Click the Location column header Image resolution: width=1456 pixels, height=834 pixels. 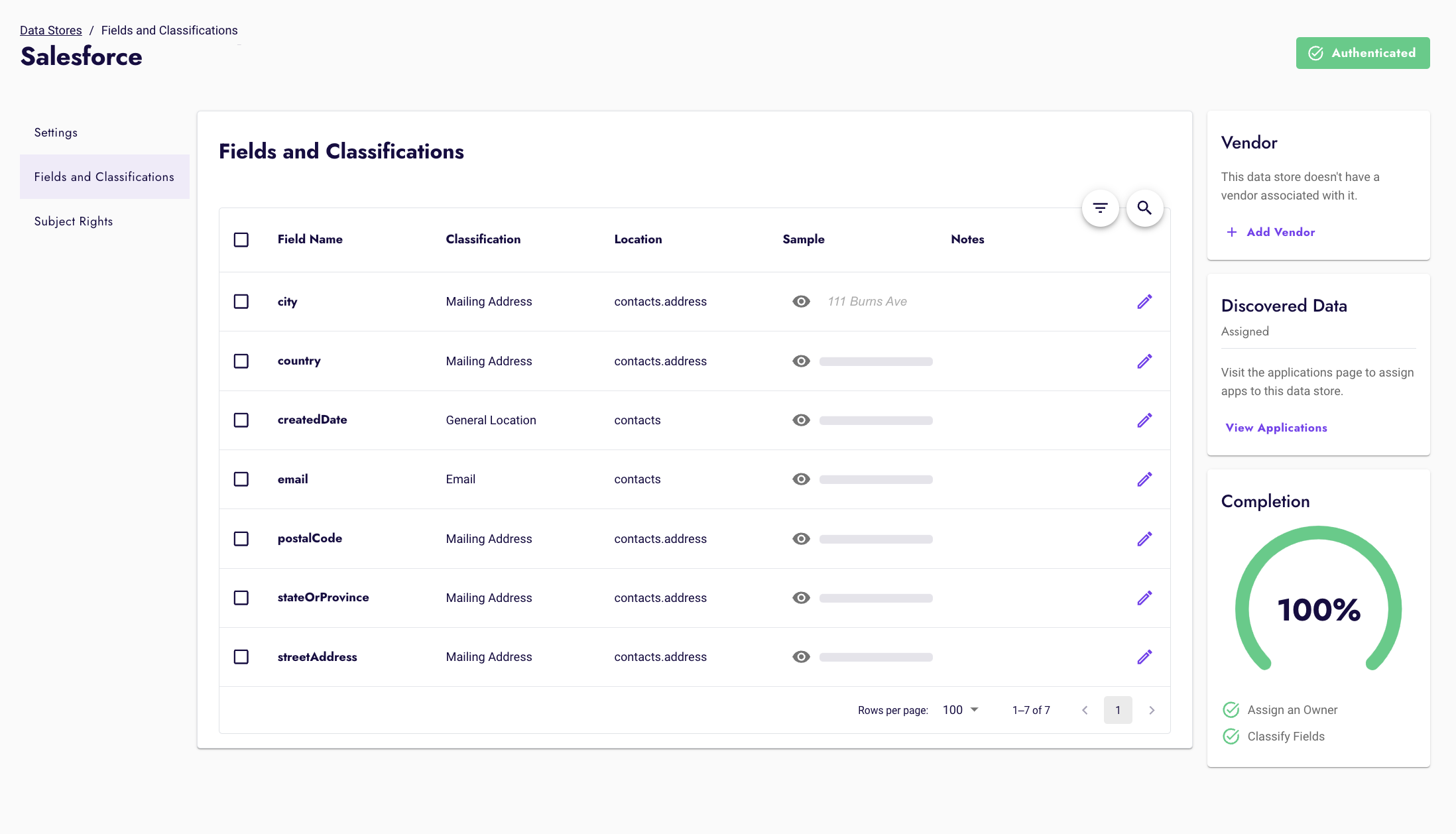638,239
